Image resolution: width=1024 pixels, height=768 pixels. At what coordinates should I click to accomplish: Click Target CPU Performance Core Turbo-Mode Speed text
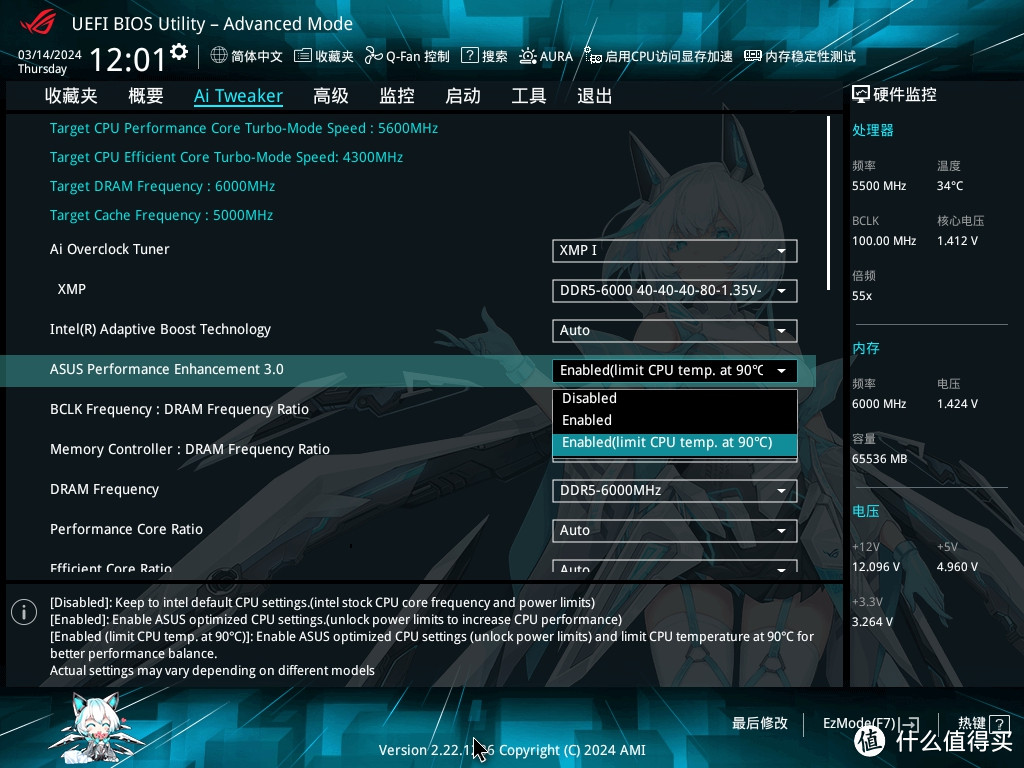click(244, 129)
